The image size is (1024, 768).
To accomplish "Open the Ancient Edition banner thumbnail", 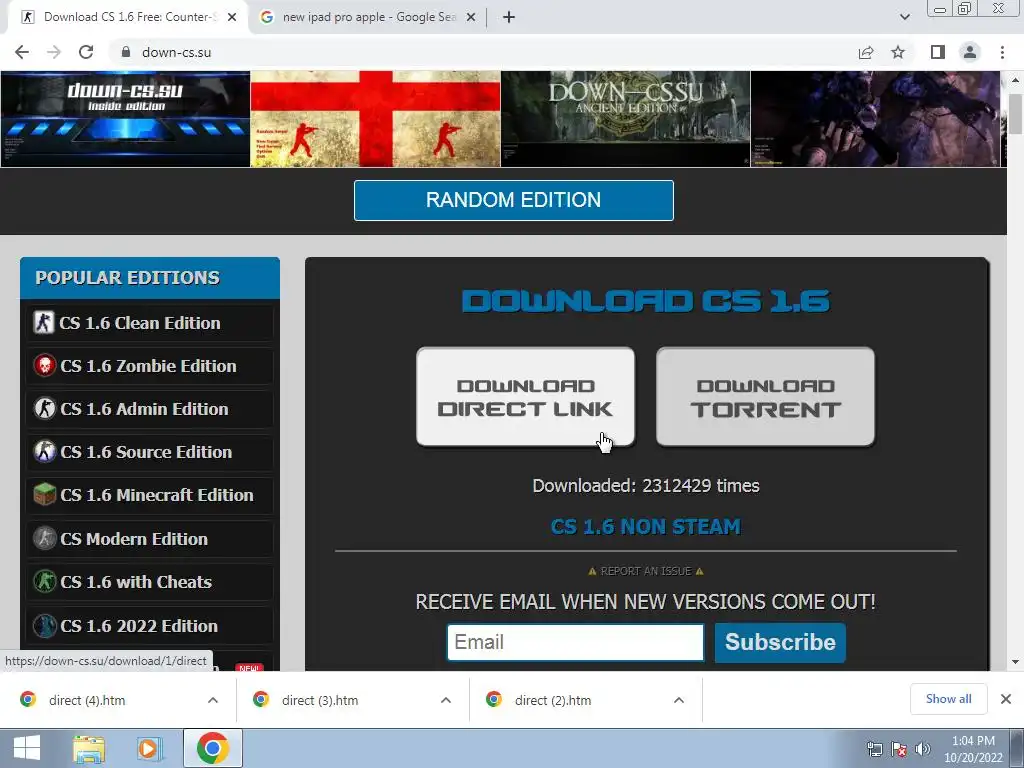I will pyautogui.click(x=626, y=119).
